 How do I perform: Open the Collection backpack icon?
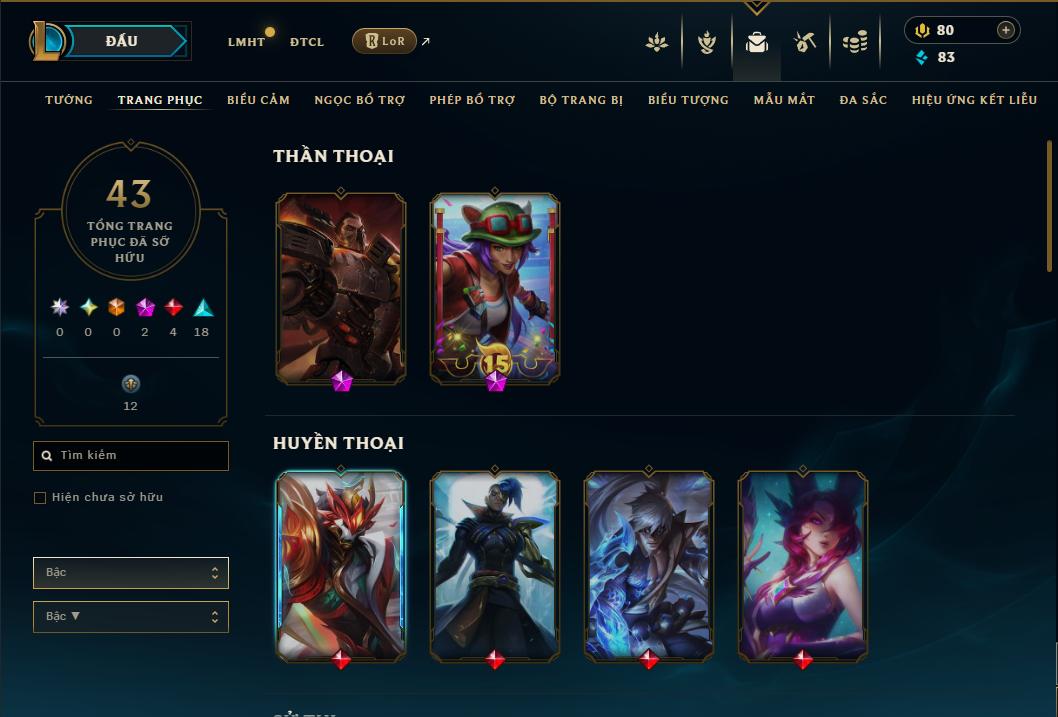click(756, 42)
